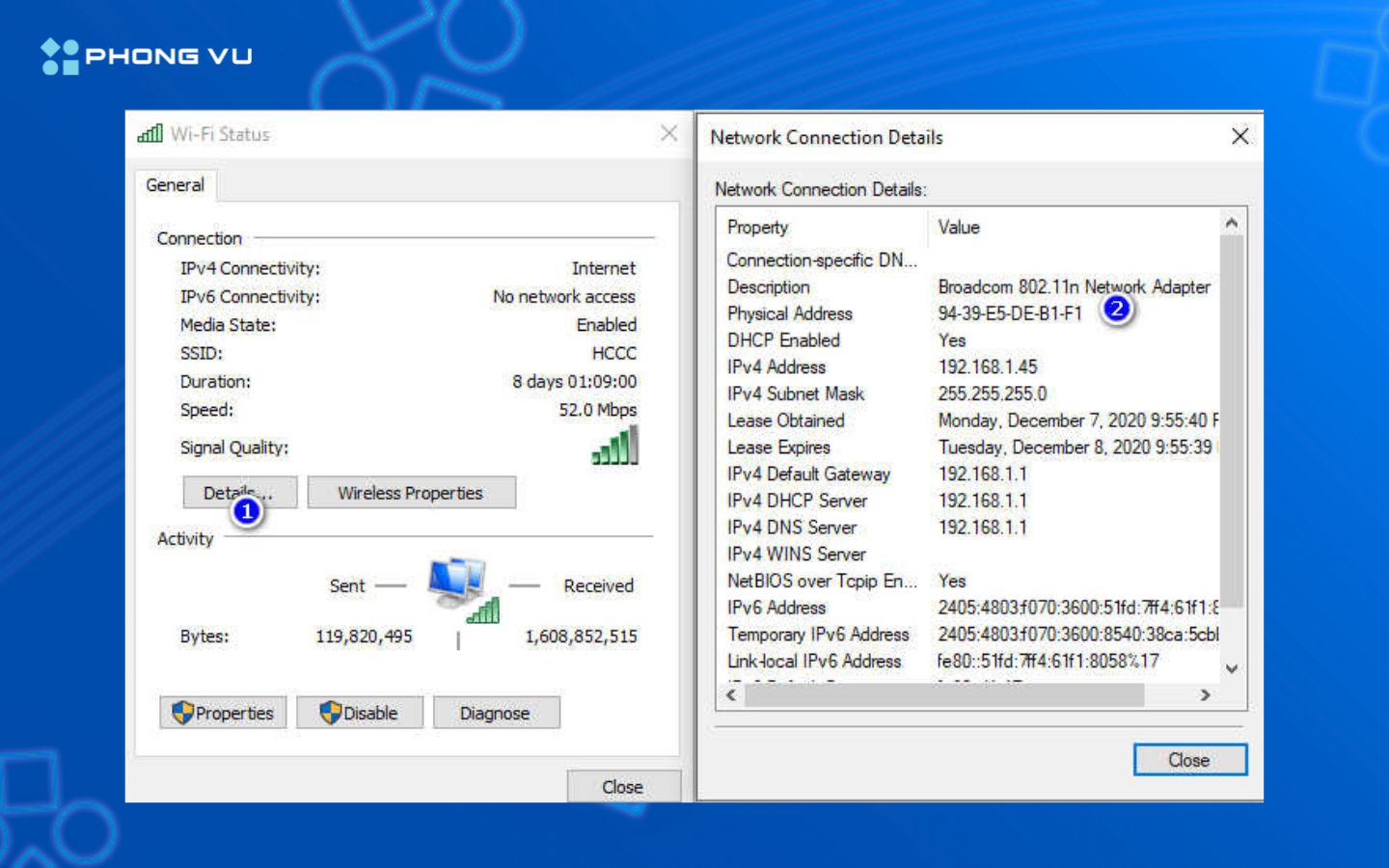Image resolution: width=1389 pixels, height=868 pixels.
Task: Close the Wi-Fi Status window with the X
Action: click(669, 134)
